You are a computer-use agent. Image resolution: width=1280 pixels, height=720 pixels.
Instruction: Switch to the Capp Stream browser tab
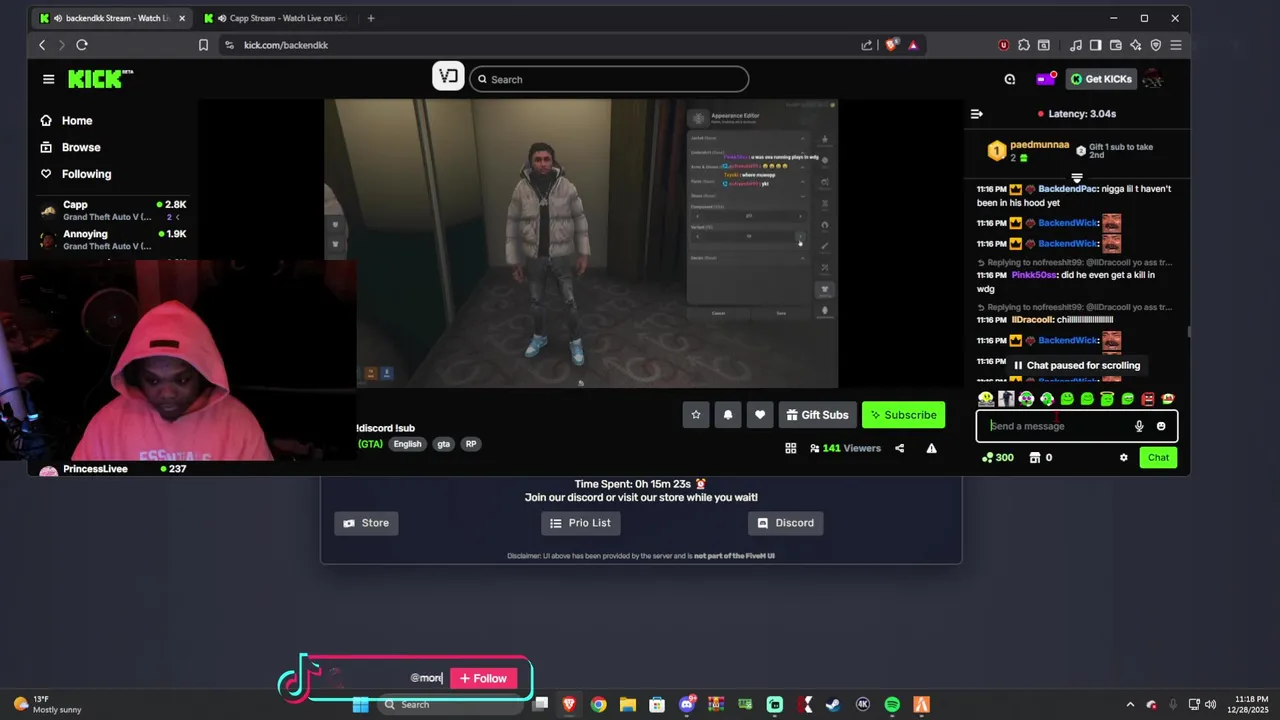pos(275,18)
